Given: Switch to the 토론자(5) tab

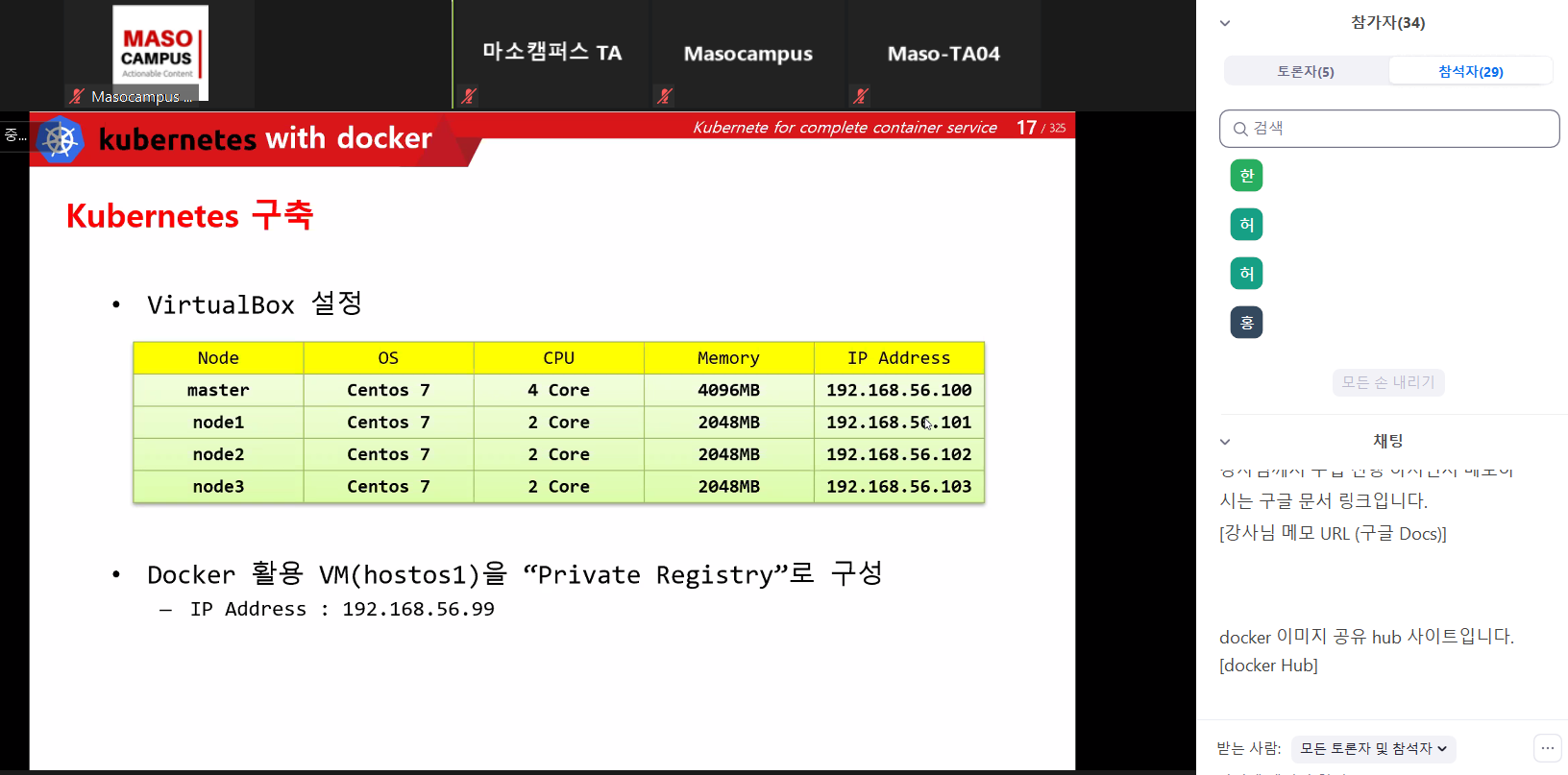Looking at the screenshot, I should click(1305, 72).
